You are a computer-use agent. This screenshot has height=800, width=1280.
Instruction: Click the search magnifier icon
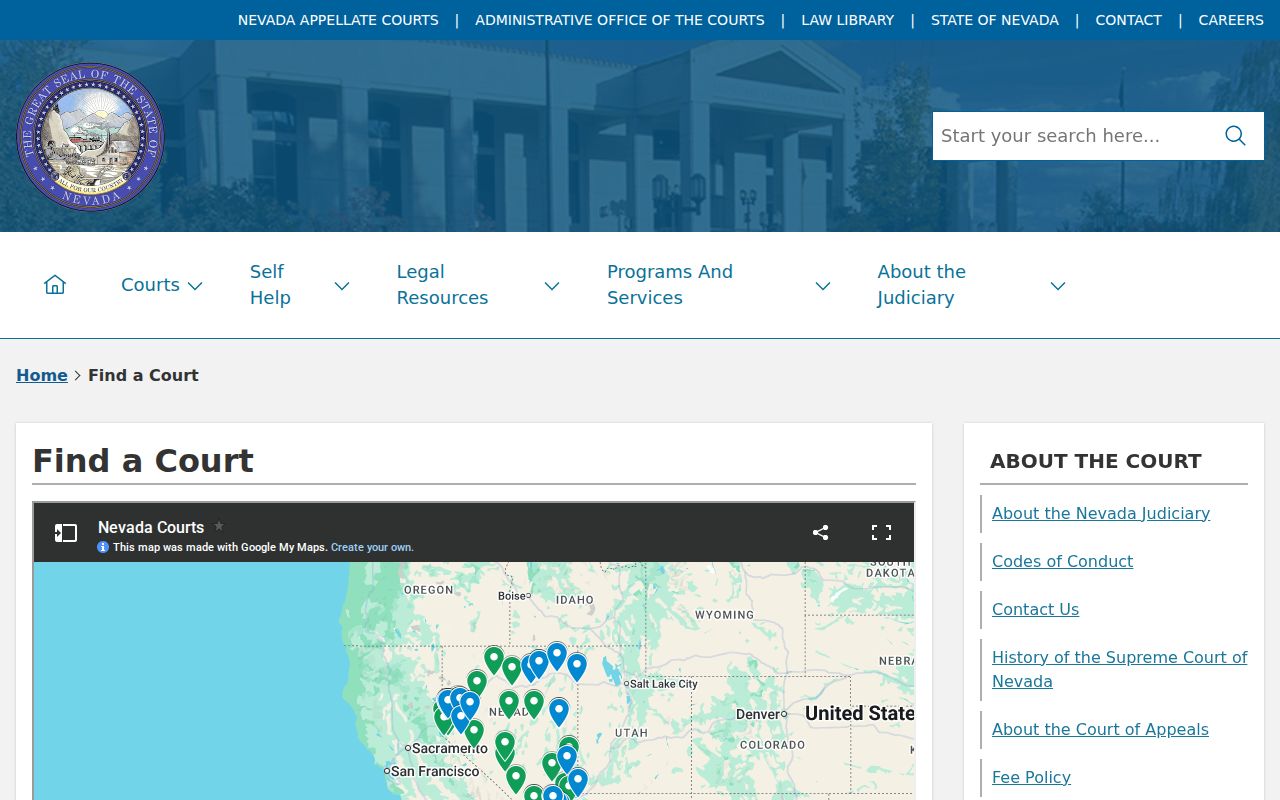(1235, 136)
